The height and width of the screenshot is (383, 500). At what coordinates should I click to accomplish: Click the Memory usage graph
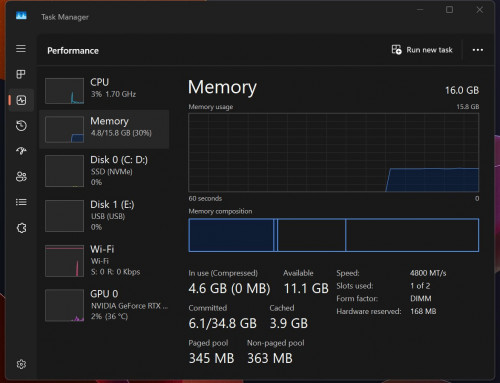[x=334, y=152]
